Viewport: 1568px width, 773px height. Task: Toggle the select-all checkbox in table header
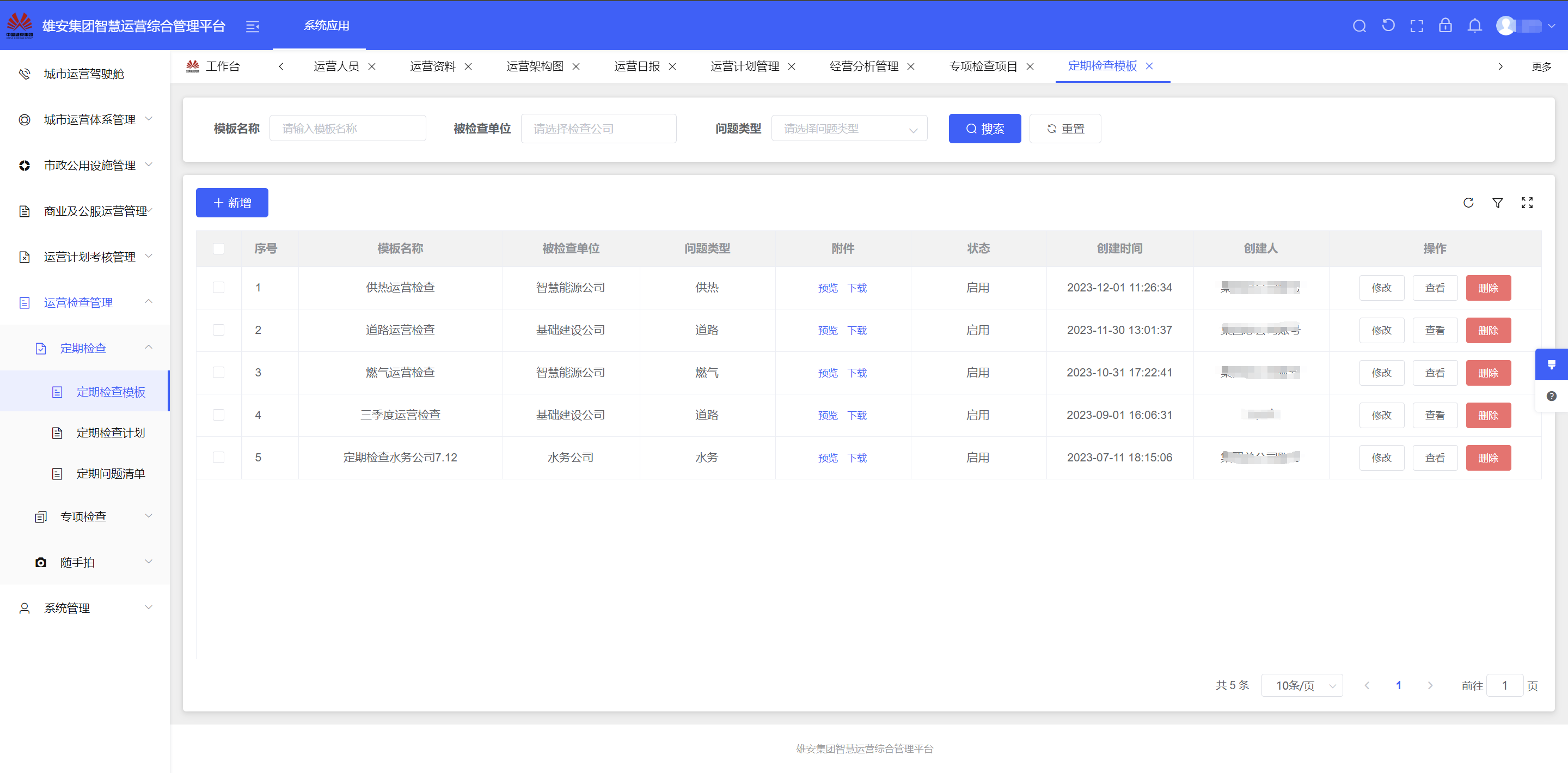pos(219,248)
